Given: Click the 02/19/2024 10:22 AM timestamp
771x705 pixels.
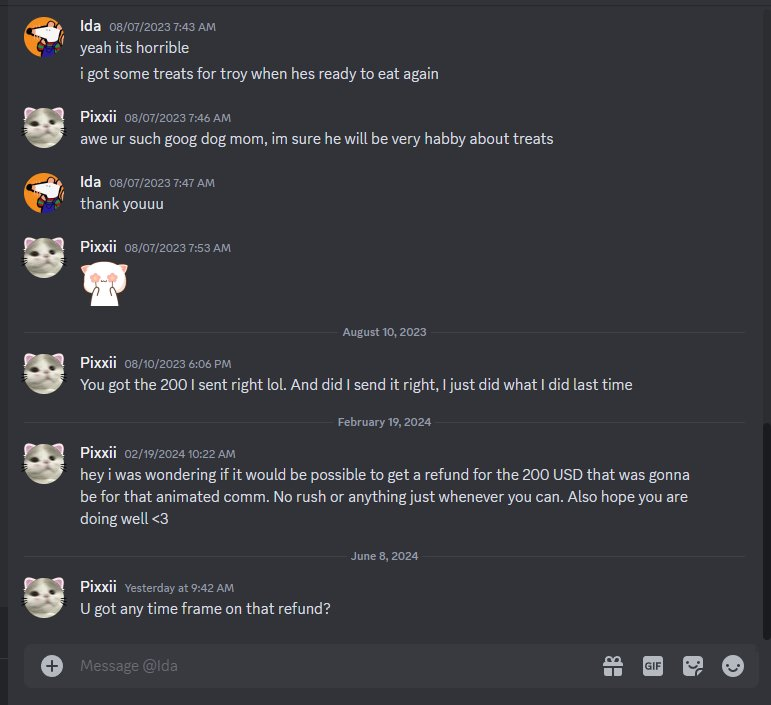Looking at the screenshot, I should (180, 454).
